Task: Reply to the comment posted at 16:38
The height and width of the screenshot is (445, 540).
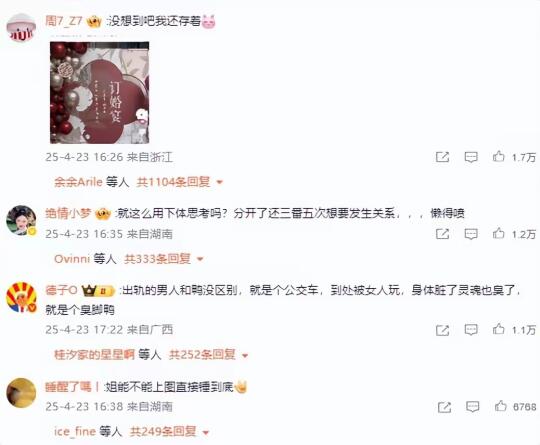Action: pyautogui.click(x=472, y=407)
